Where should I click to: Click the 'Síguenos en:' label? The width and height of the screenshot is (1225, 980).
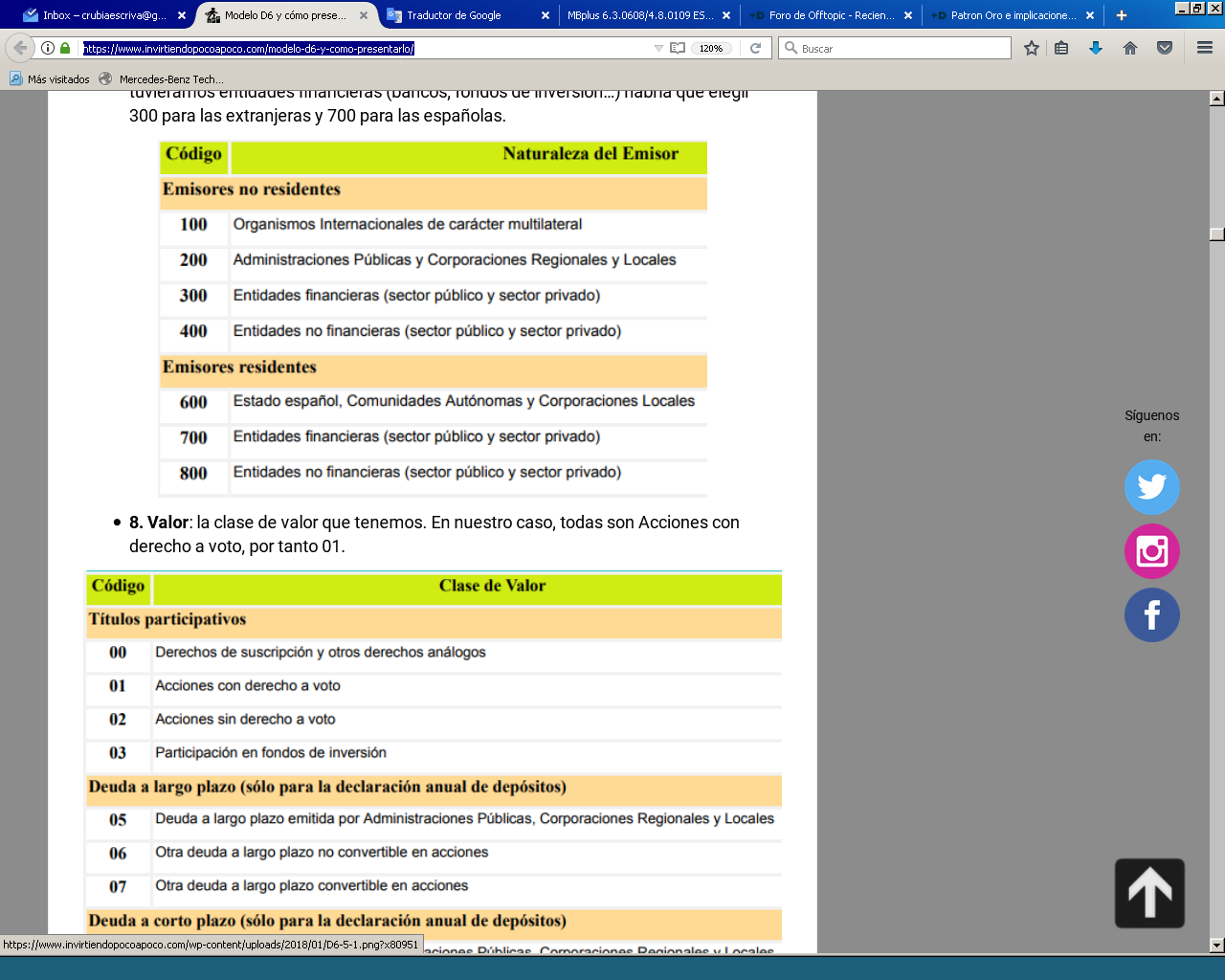1152,426
